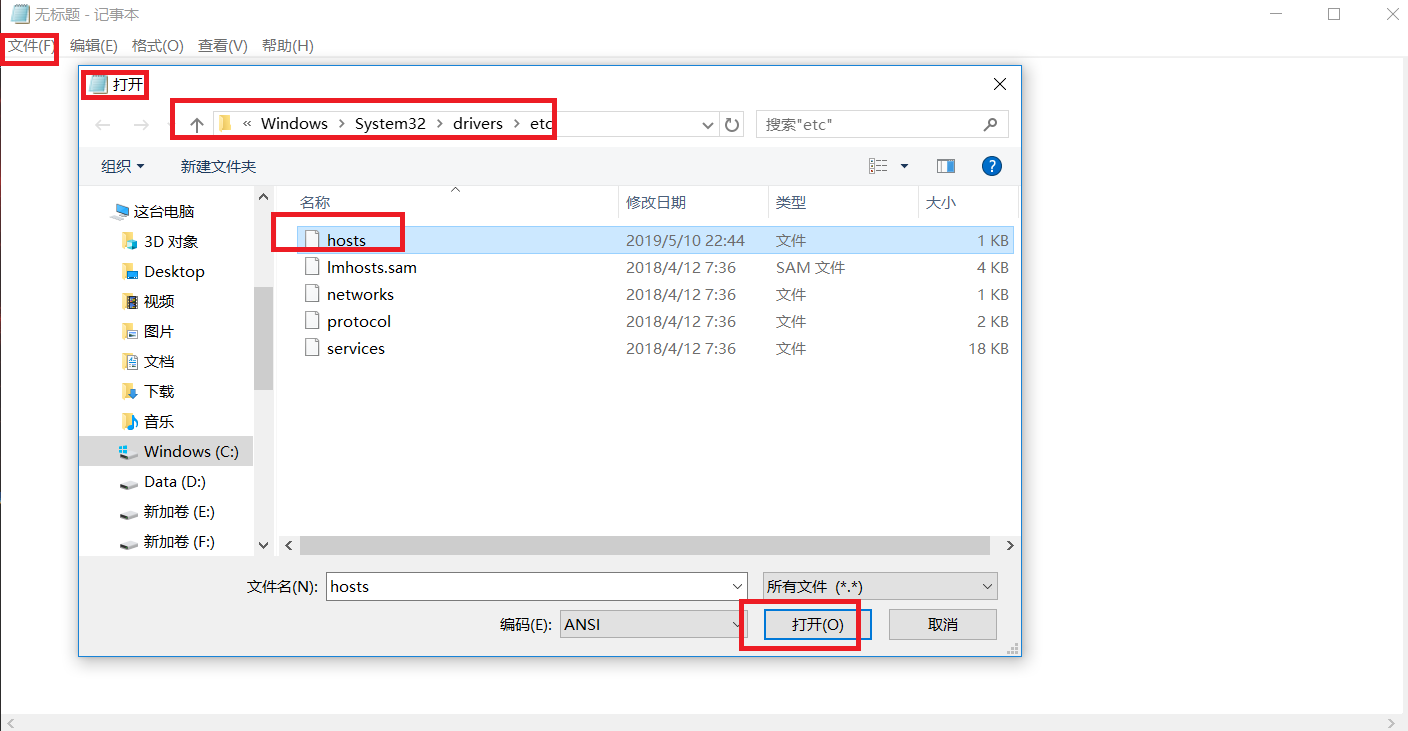This screenshot has height=731, width=1408.
Task: Click the protocol file icon
Action: click(312, 321)
